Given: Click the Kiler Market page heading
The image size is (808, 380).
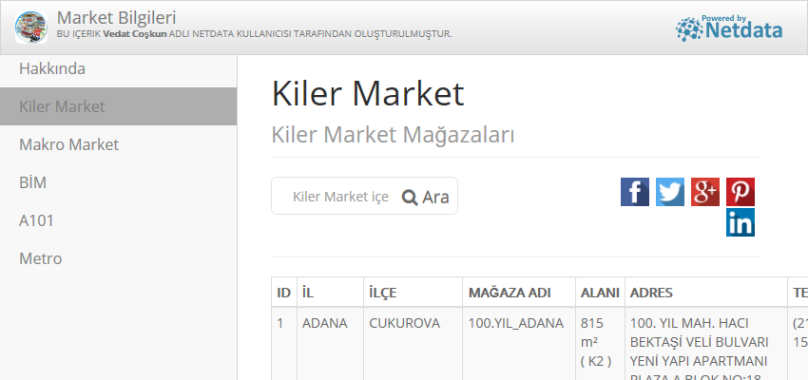Looking at the screenshot, I should tap(368, 93).
